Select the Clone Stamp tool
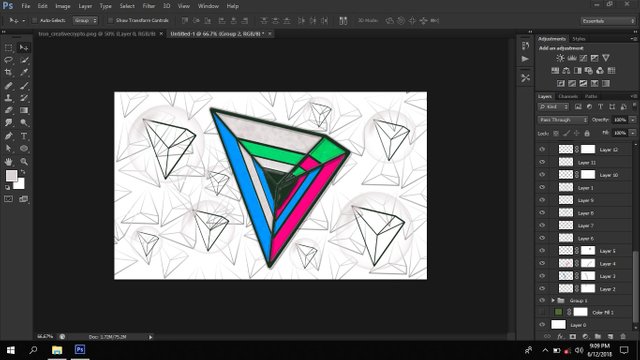The width and height of the screenshot is (640, 360). click(8, 98)
